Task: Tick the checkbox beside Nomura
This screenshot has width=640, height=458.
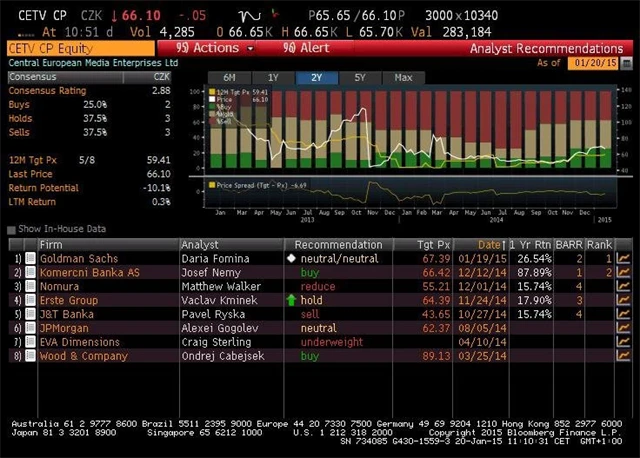Action: [x=30, y=286]
